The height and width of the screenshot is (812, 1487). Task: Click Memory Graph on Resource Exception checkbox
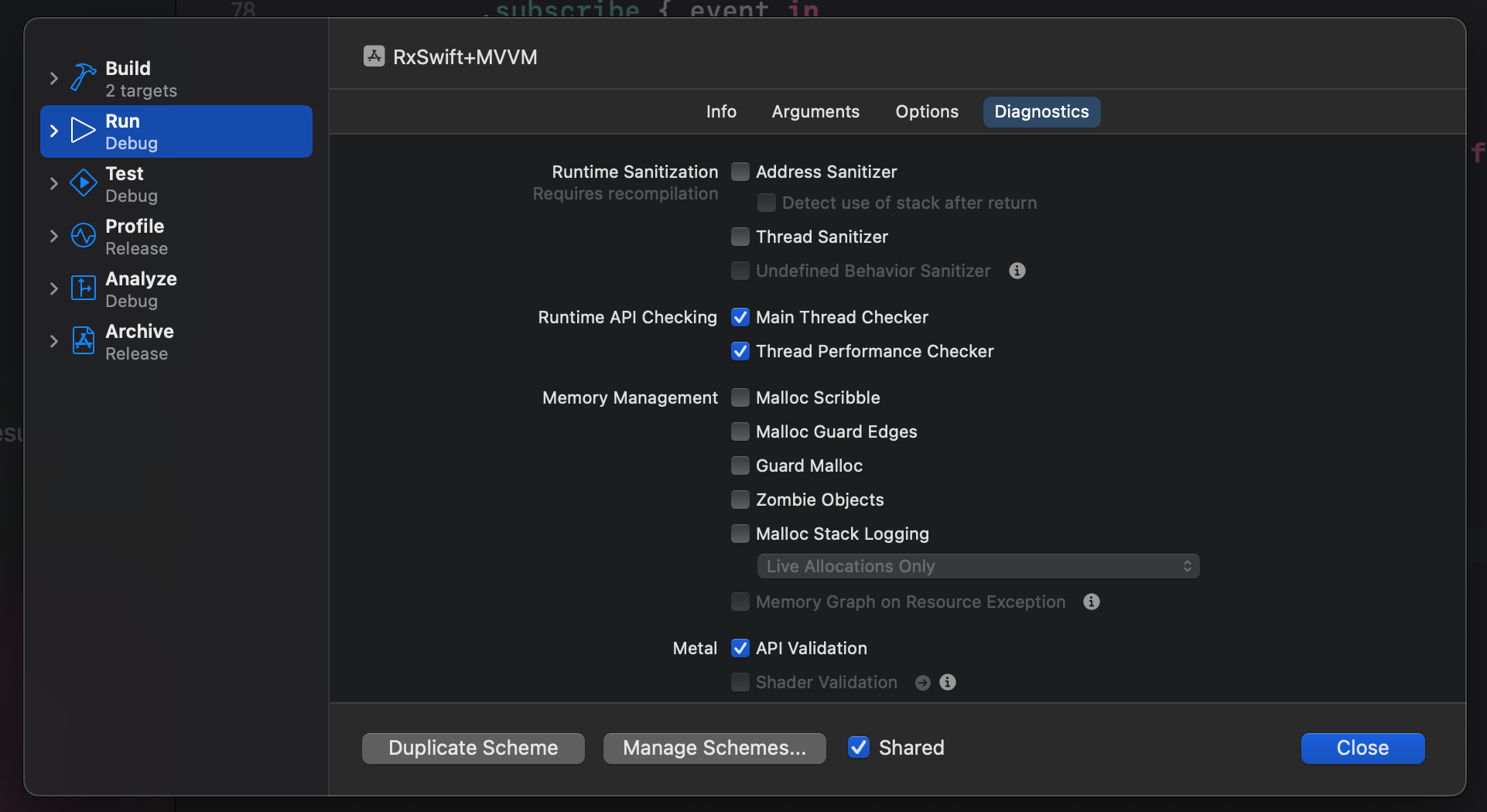[740, 602]
